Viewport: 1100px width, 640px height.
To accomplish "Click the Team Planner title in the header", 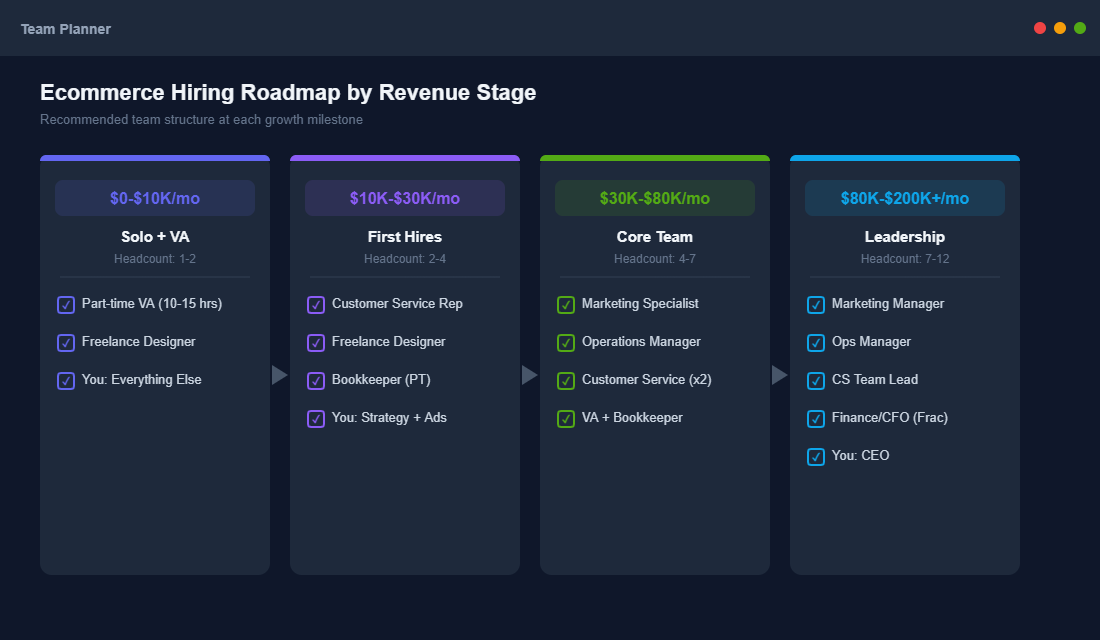I will point(66,29).
